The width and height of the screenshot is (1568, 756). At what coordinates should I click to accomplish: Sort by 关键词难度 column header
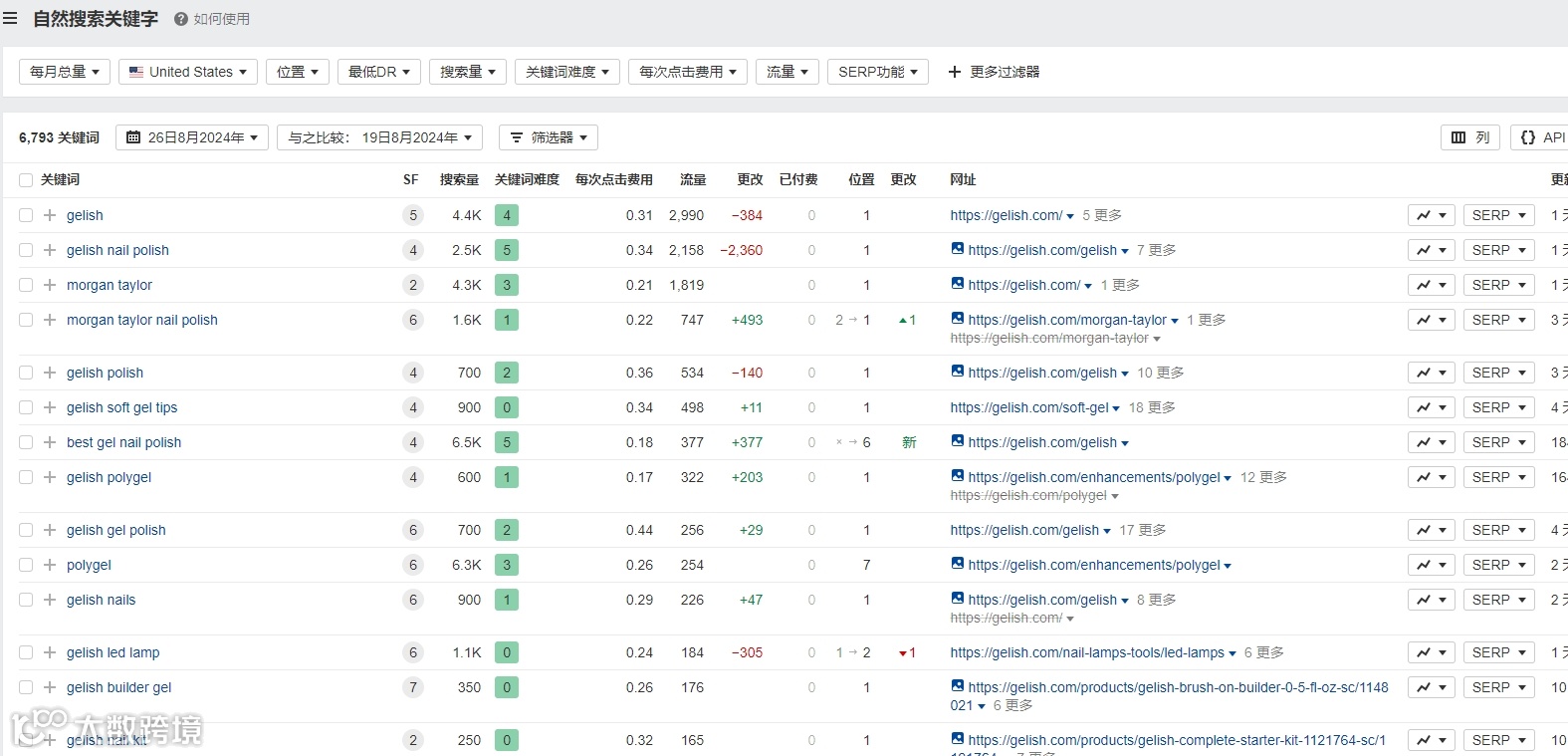point(528,180)
